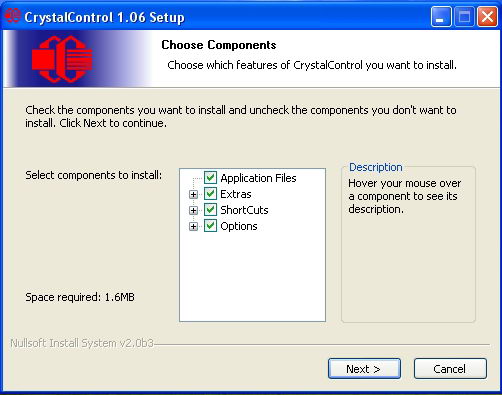Viewport: 502px width, 395px height.
Task: Minimize the setup window
Action: pyautogui.click(x=441, y=16)
